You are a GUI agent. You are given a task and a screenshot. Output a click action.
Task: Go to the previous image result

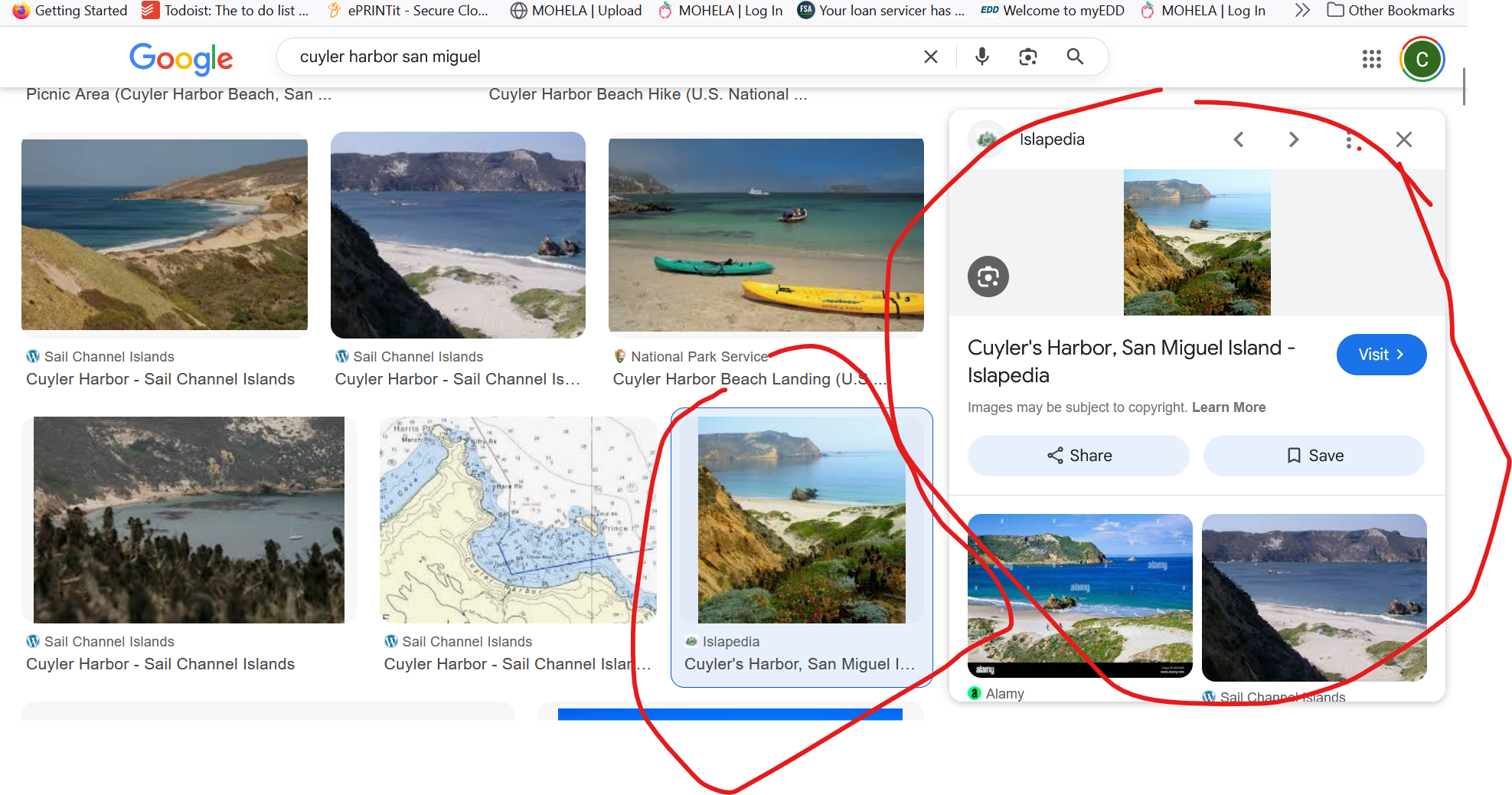1239,139
